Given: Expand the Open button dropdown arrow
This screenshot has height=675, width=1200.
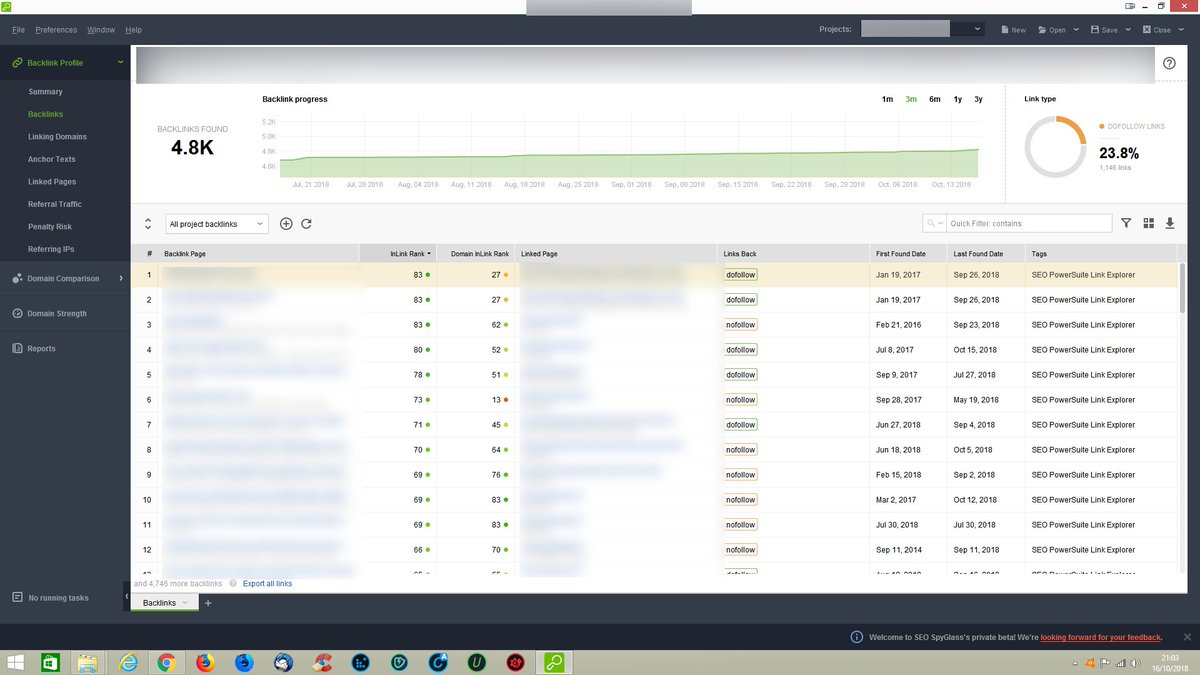Looking at the screenshot, I should tap(1076, 30).
